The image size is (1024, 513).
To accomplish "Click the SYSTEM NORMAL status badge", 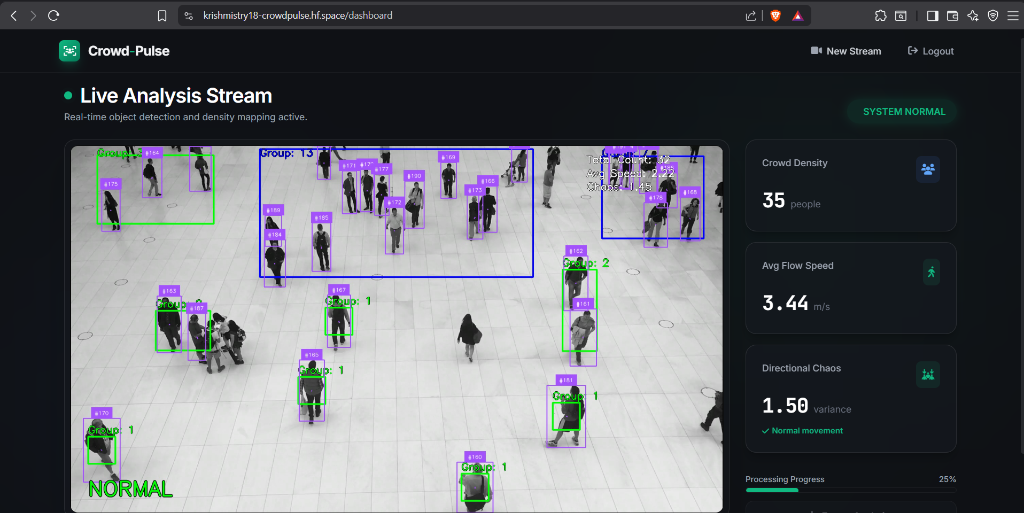I will pos(904,112).
